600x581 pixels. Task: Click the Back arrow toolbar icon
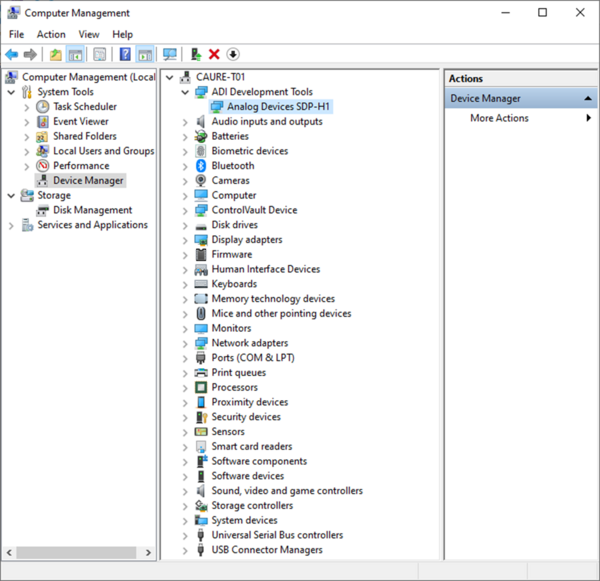point(11,54)
